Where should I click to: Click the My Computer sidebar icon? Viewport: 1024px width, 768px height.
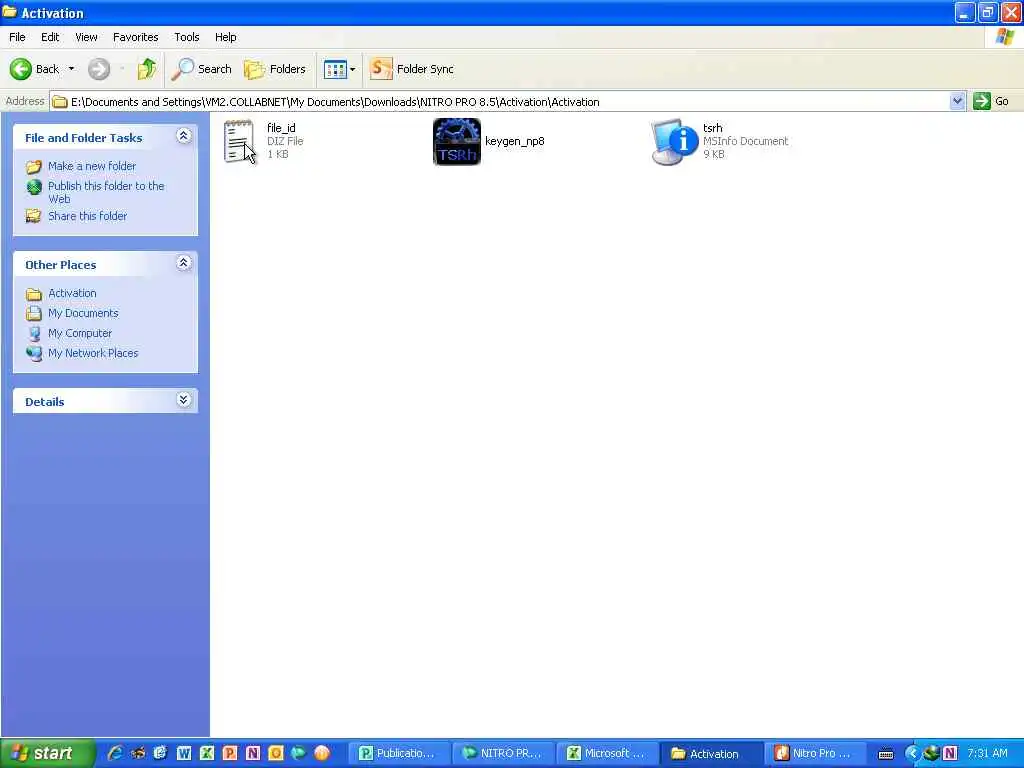[34, 333]
